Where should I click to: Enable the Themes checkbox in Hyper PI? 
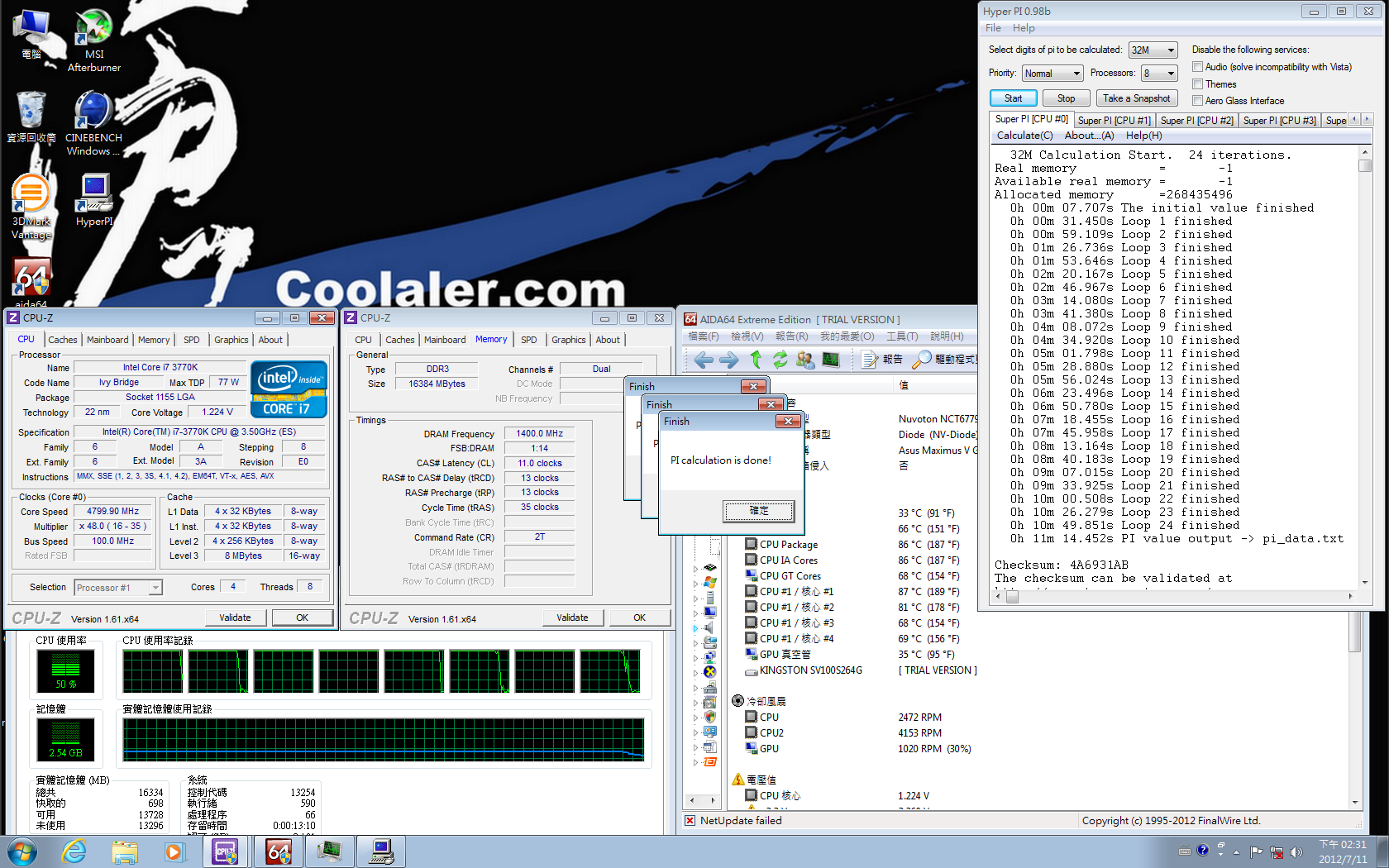click(x=1197, y=83)
